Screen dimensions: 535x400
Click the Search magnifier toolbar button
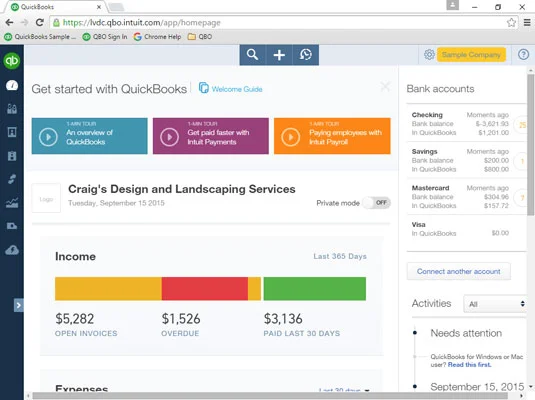[252, 55]
